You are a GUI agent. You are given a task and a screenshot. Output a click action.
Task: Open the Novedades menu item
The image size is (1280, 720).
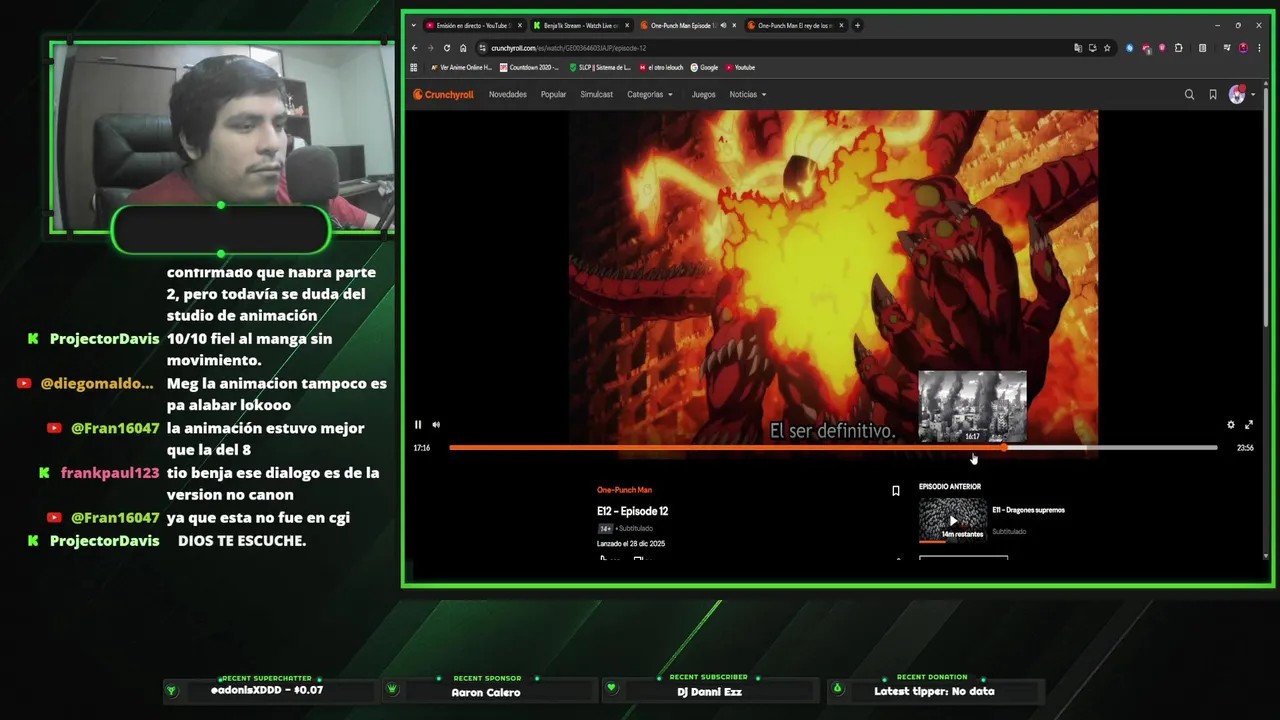(508, 95)
